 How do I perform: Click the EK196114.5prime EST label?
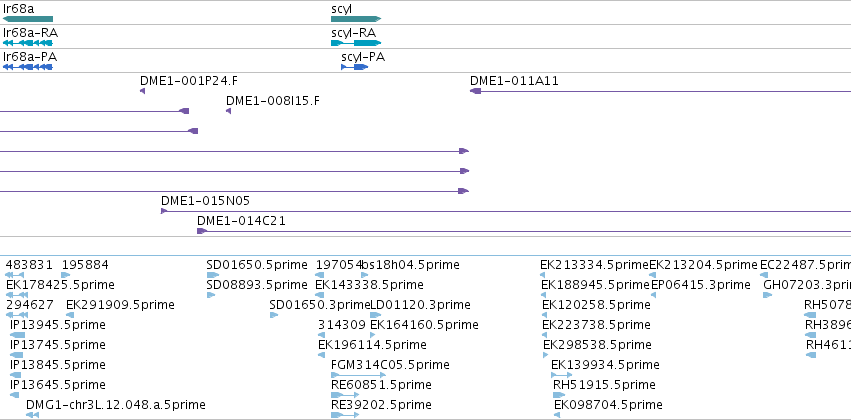click(372, 345)
